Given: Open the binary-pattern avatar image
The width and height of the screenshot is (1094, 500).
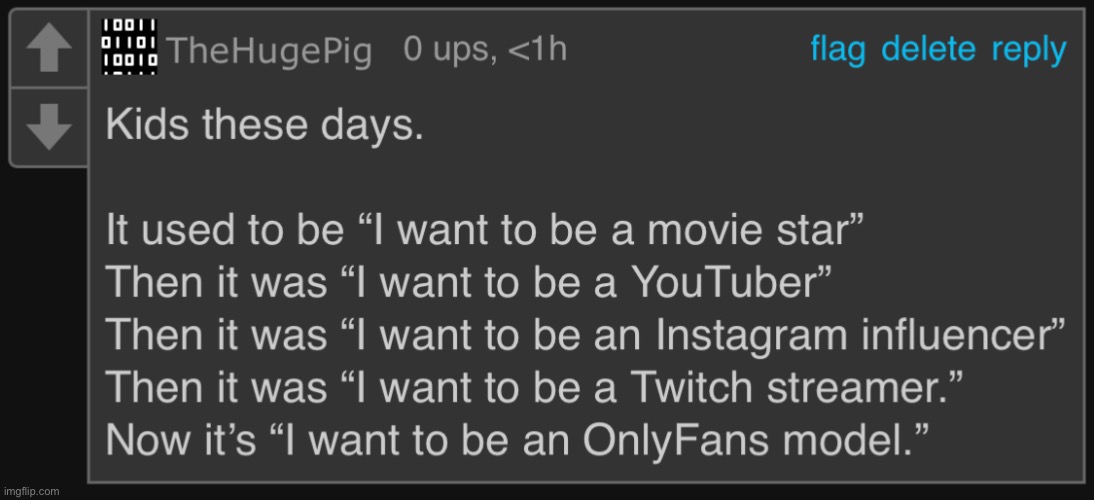Looking at the screenshot, I should click(130, 46).
